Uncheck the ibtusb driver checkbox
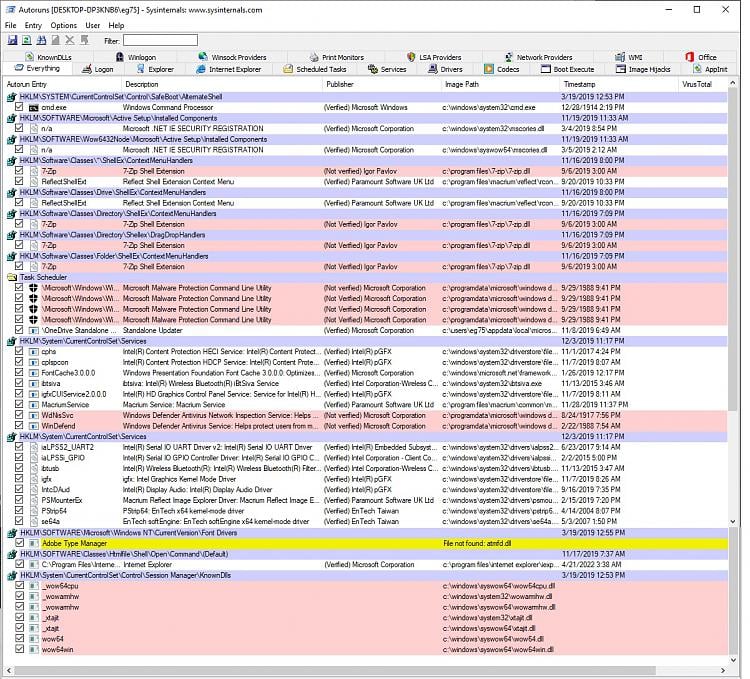Screen dimensions: 750x679 pyautogui.click(x=19, y=468)
